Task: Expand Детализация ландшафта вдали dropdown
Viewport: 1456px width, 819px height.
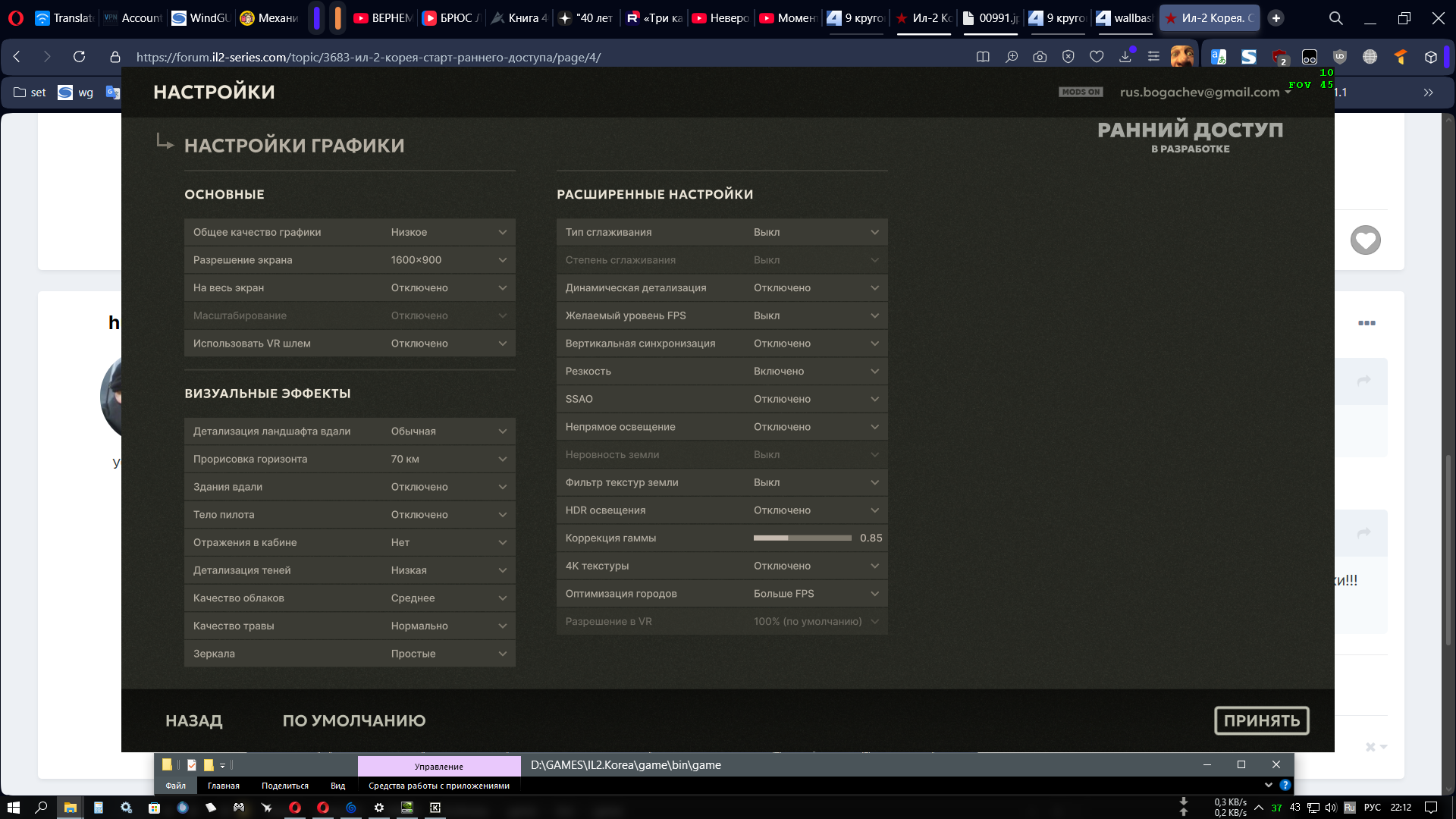Action: (x=350, y=431)
